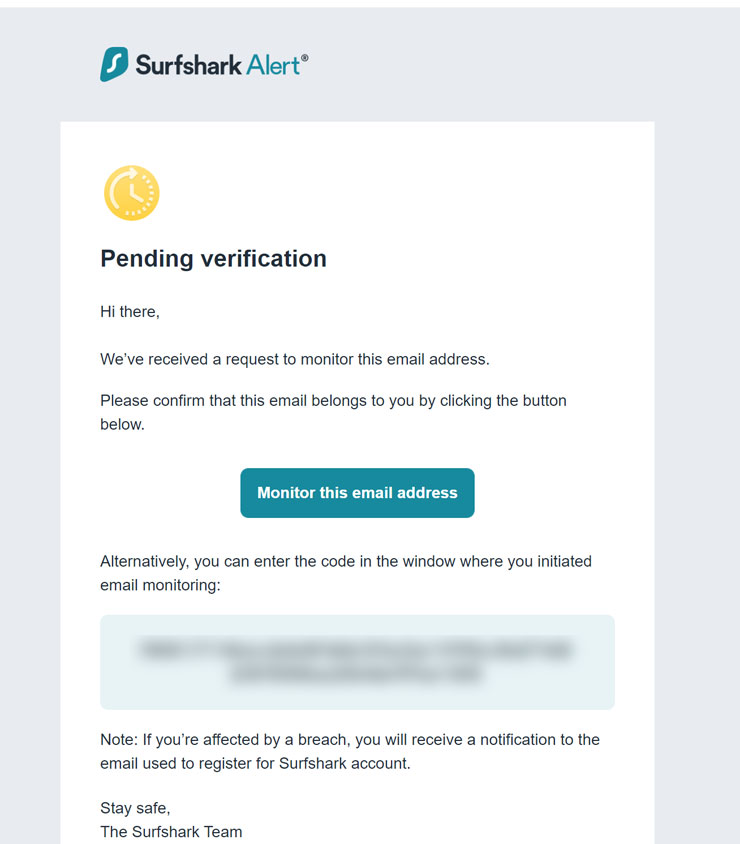Click the Stay safe closing line
Viewport: 740px width, 844px height.
pyautogui.click(x=135, y=808)
